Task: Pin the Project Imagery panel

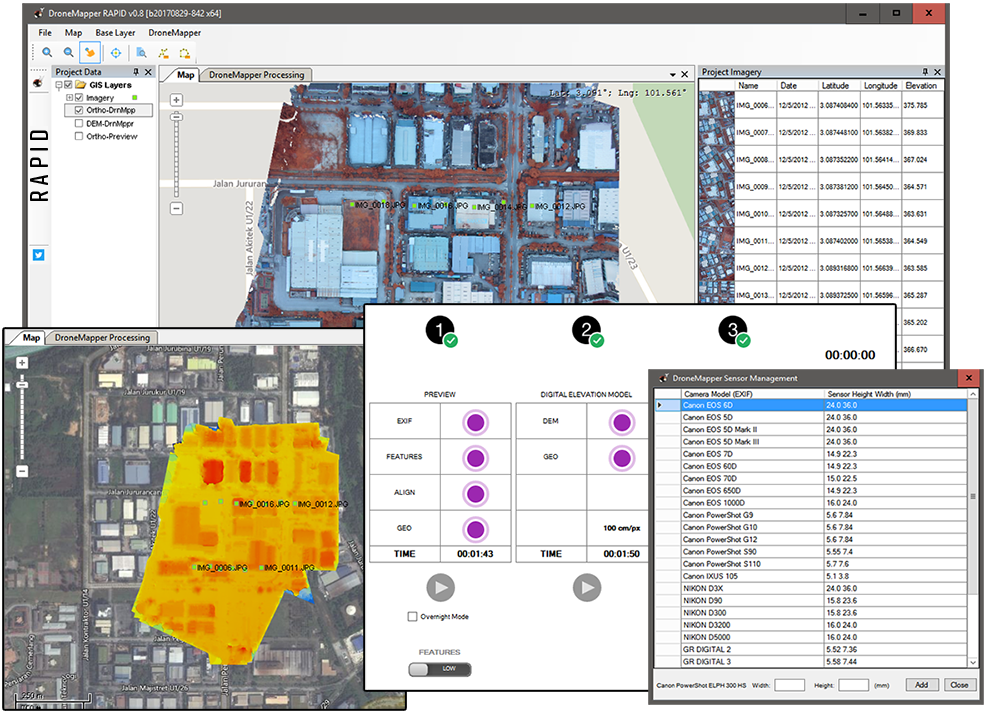Action: pyautogui.click(x=925, y=71)
